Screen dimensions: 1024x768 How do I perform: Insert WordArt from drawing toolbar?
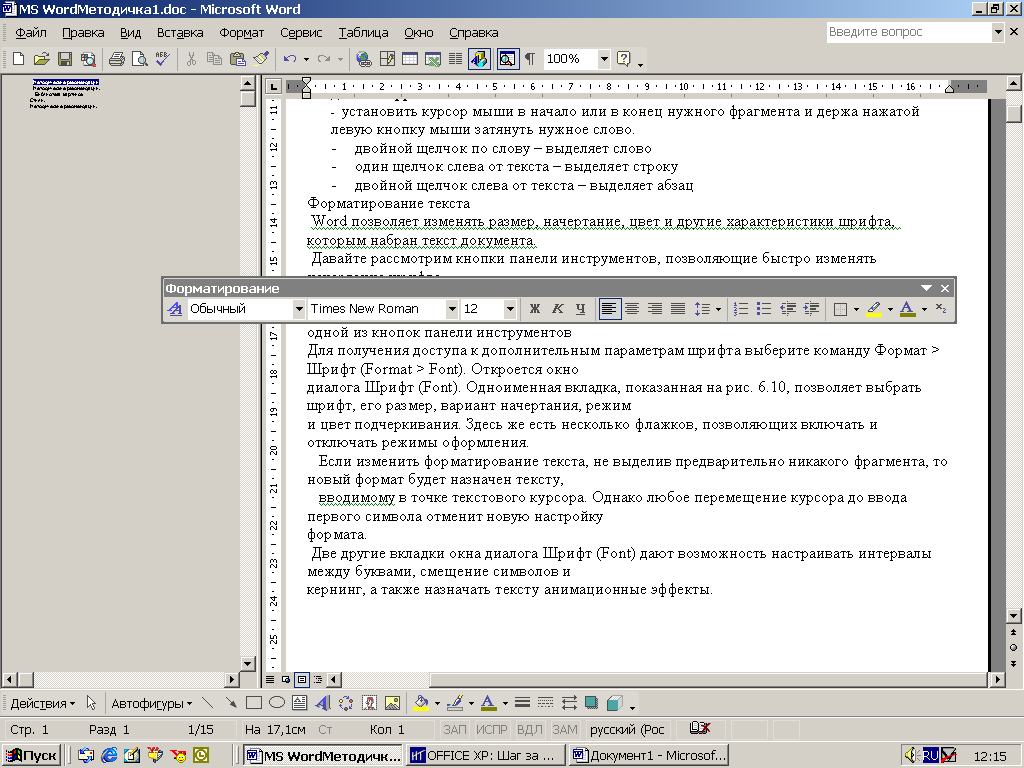[323, 703]
